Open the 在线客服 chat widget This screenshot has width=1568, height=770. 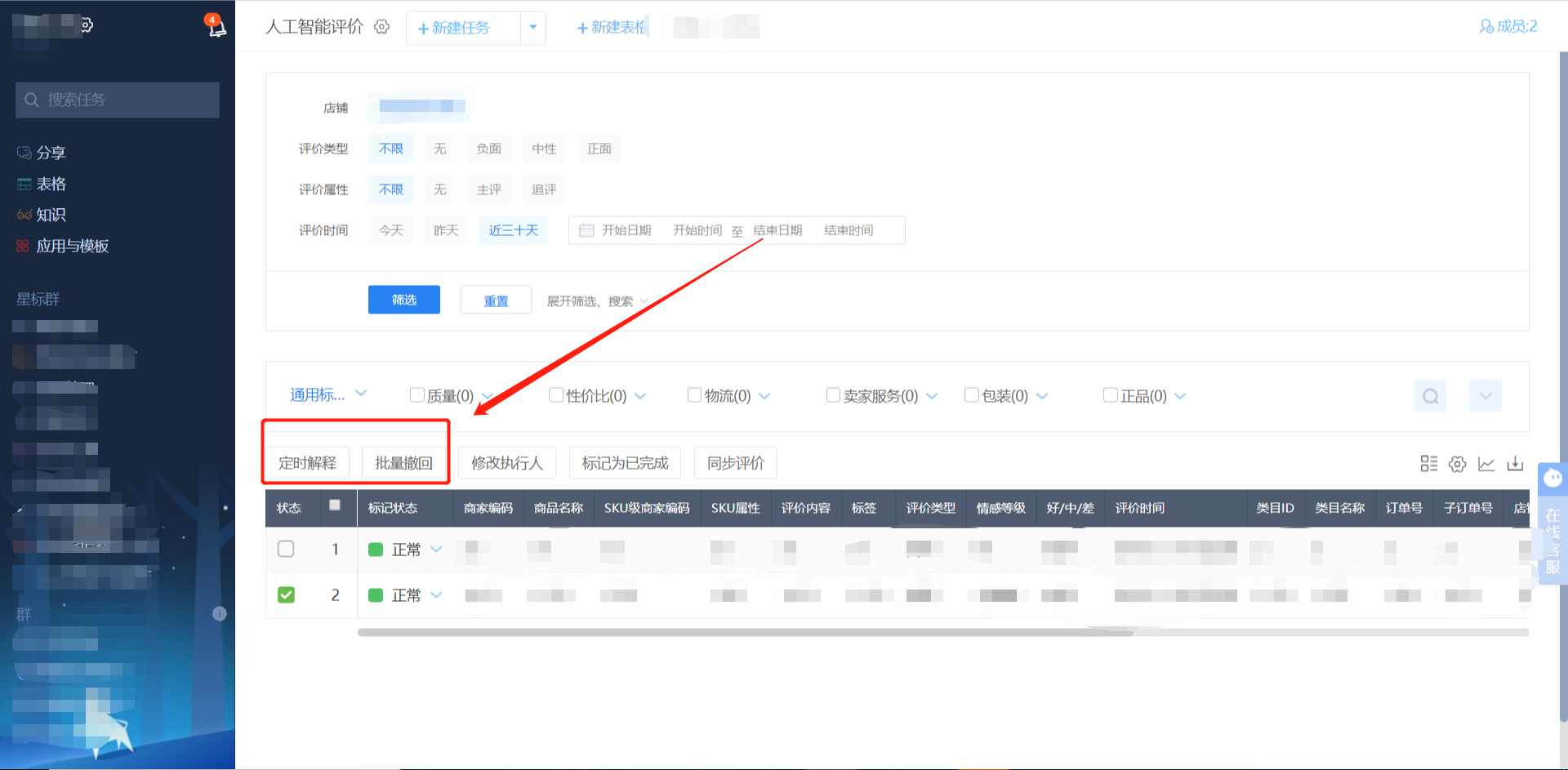[x=1552, y=523]
